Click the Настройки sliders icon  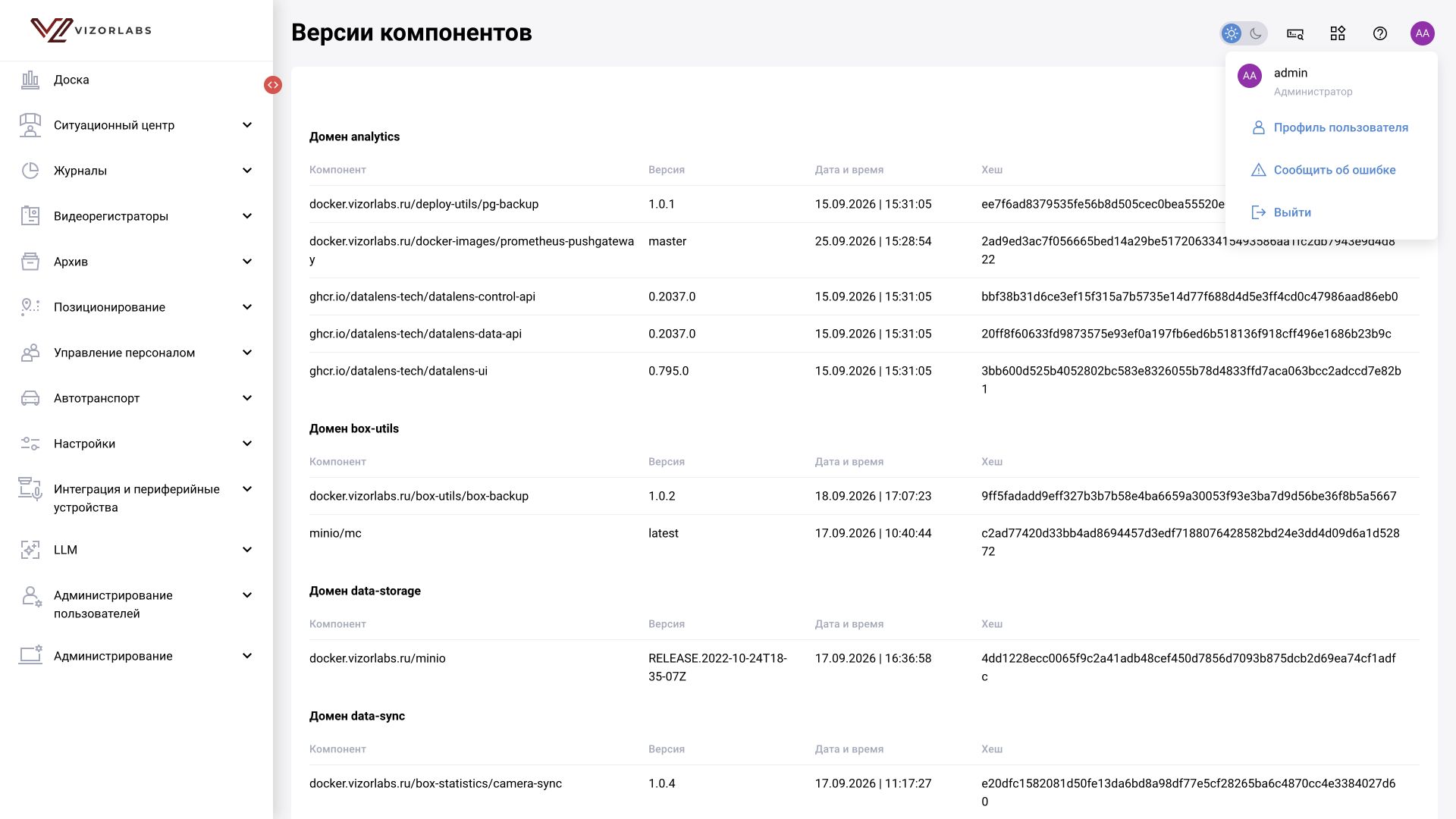pos(30,444)
